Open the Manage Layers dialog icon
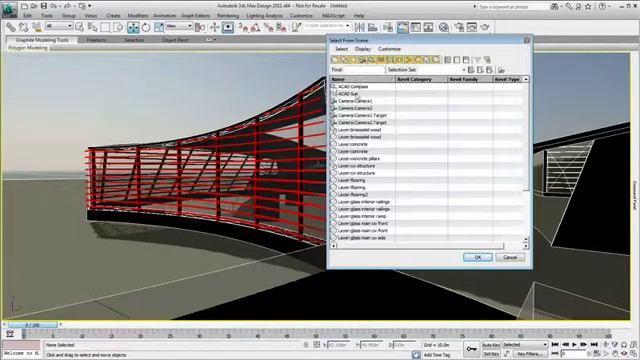Image resolution: width=640 pixels, height=360 pixels. click(388, 27)
